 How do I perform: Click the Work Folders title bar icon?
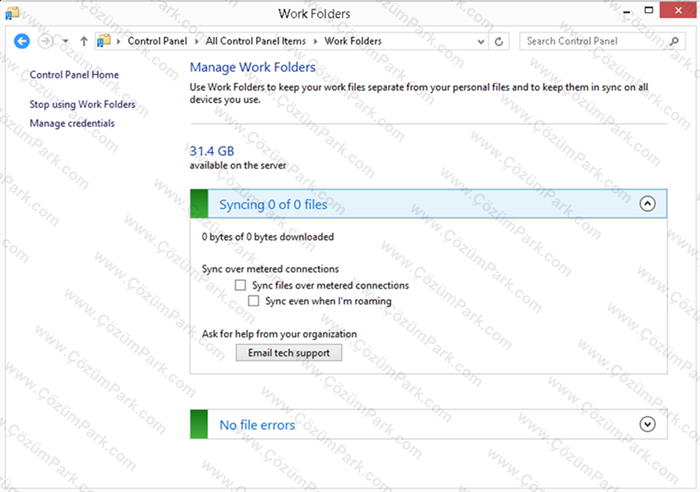click(12, 13)
